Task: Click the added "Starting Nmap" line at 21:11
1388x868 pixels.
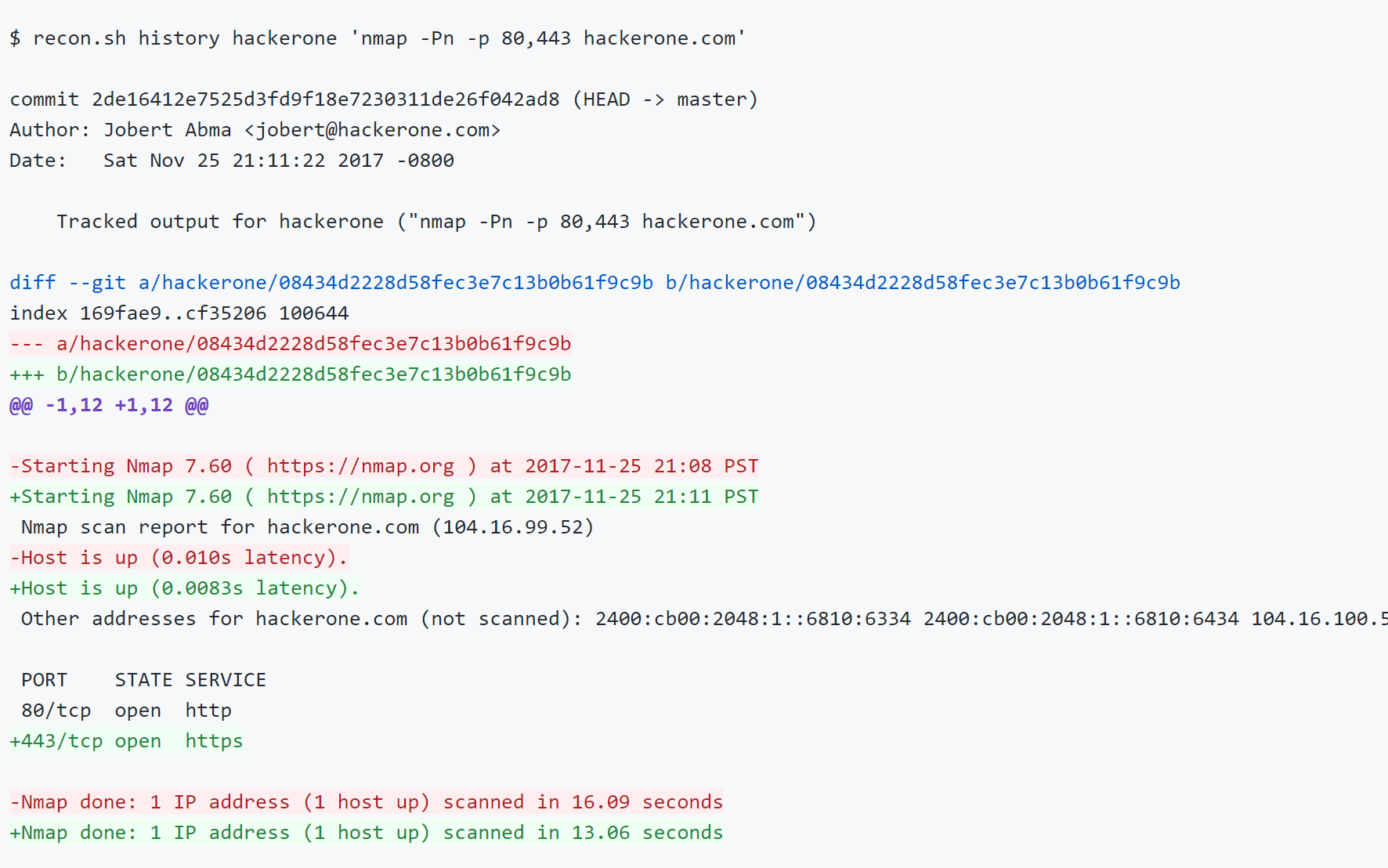Action: (x=384, y=497)
